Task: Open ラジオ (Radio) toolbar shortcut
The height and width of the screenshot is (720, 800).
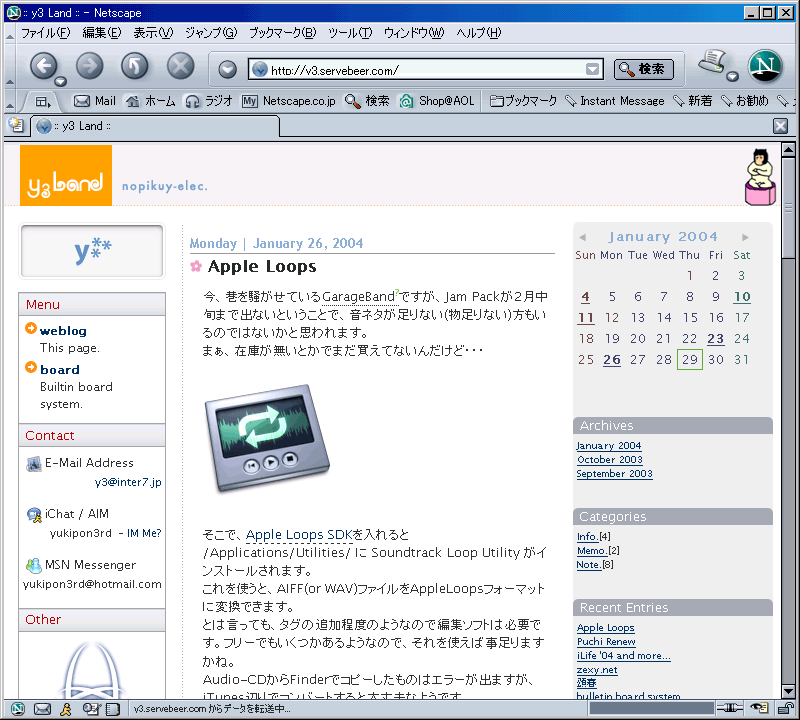Action: (209, 101)
